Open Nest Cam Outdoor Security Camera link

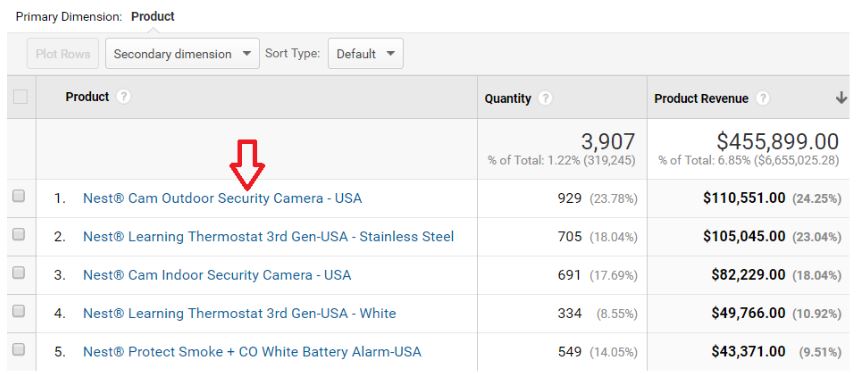222,198
